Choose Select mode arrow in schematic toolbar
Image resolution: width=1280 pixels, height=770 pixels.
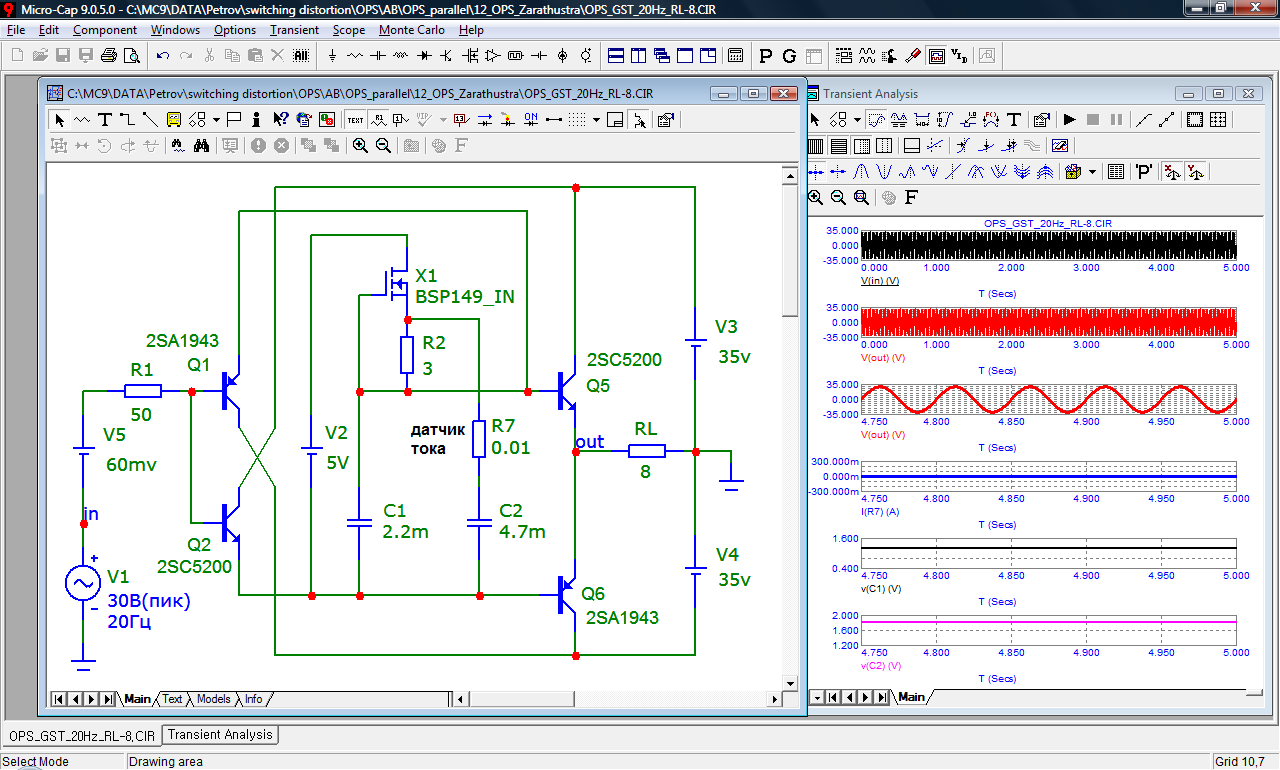tap(59, 120)
